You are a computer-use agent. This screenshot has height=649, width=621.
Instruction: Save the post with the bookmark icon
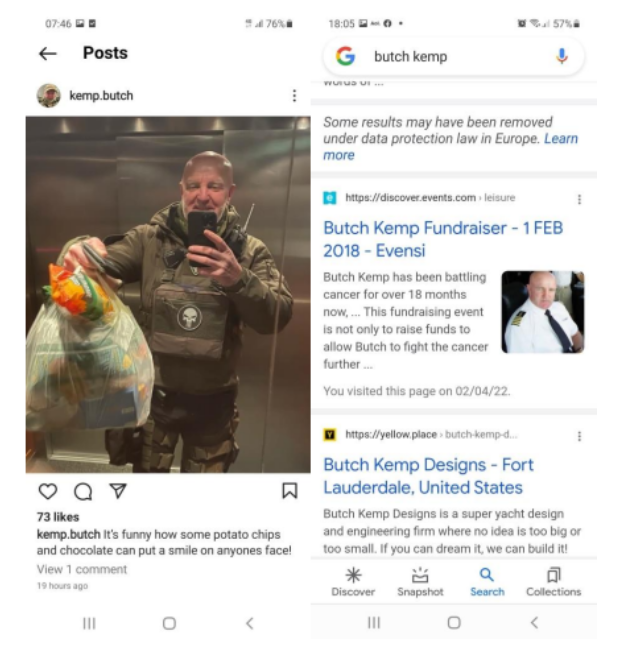click(289, 491)
